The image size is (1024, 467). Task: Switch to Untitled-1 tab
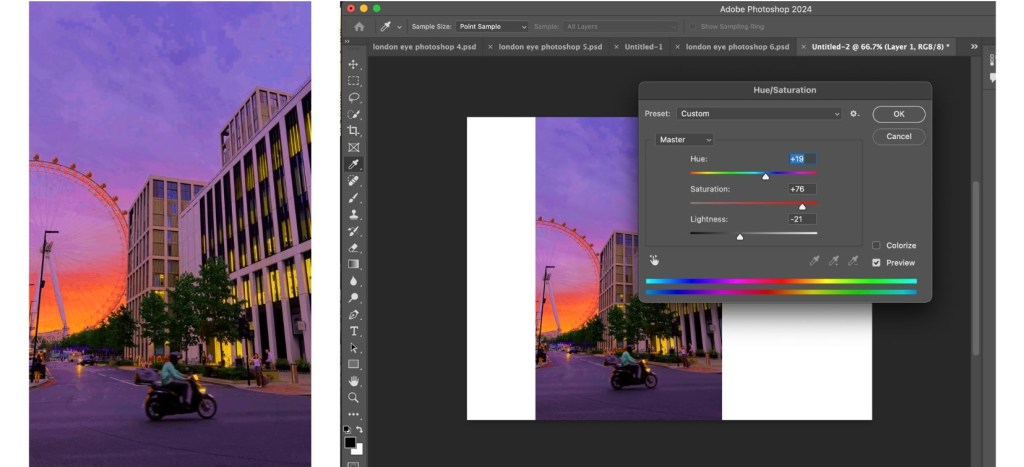(x=643, y=47)
